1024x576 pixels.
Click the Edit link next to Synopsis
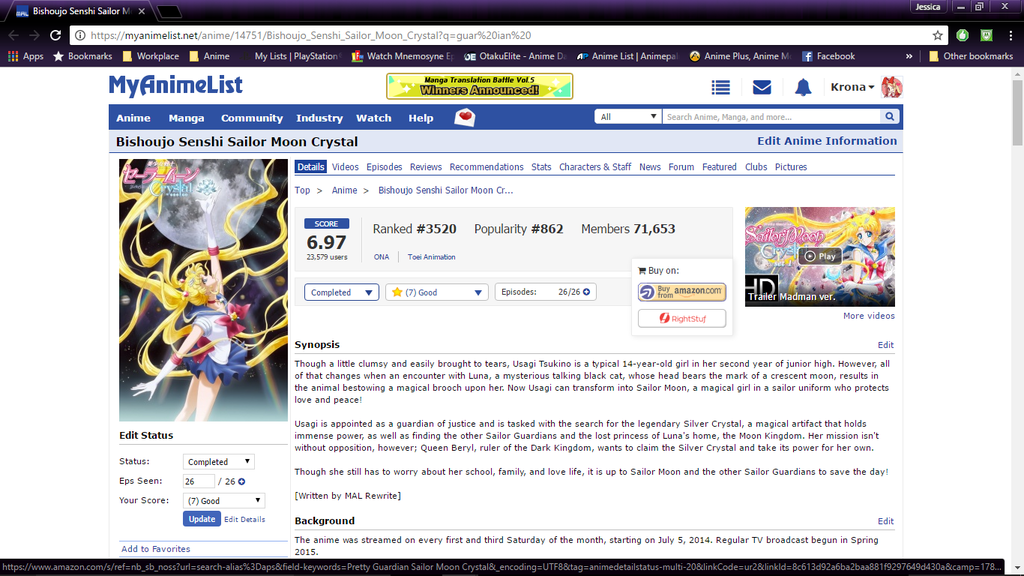coord(886,345)
